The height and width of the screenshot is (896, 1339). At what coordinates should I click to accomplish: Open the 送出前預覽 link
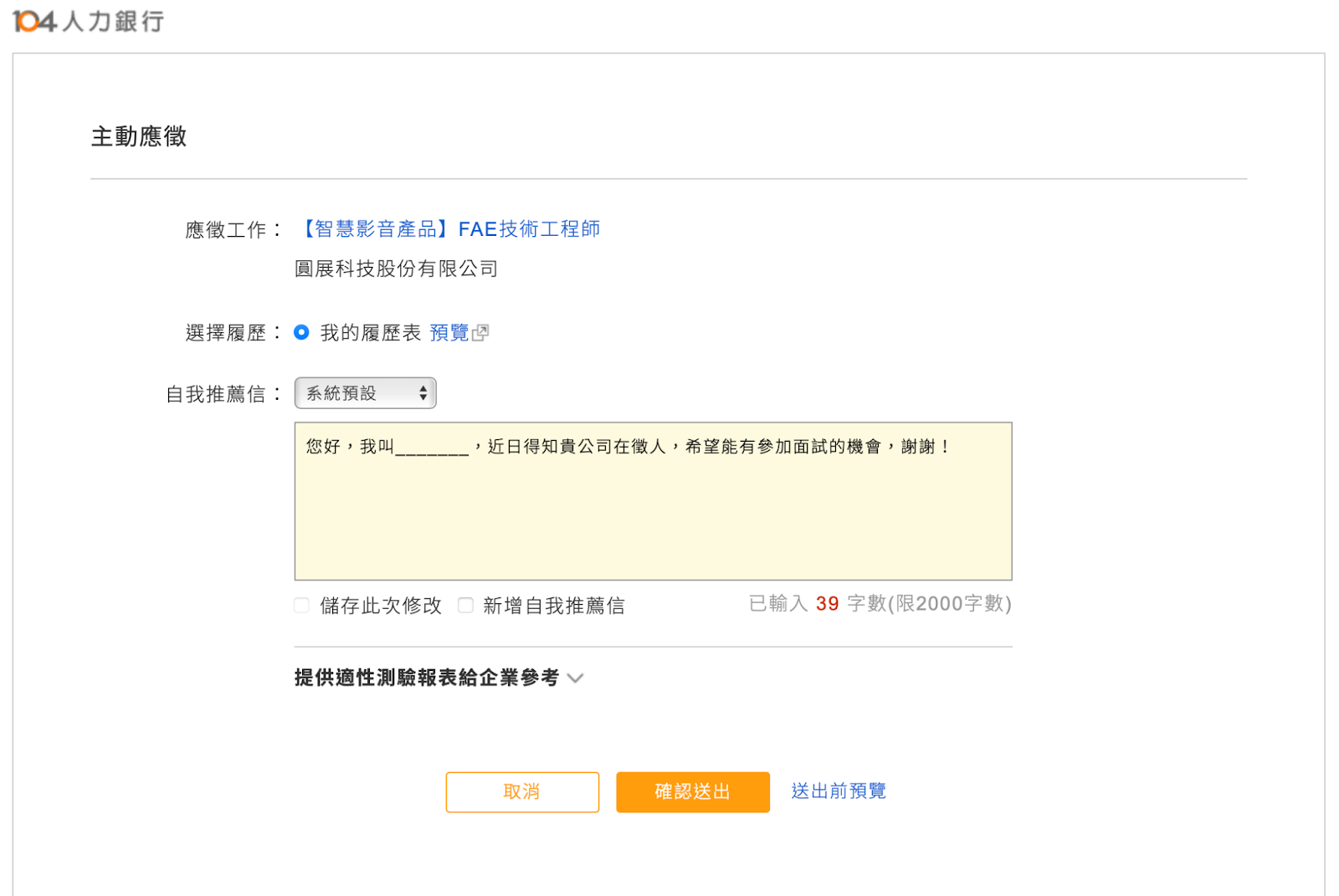tap(839, 791)
